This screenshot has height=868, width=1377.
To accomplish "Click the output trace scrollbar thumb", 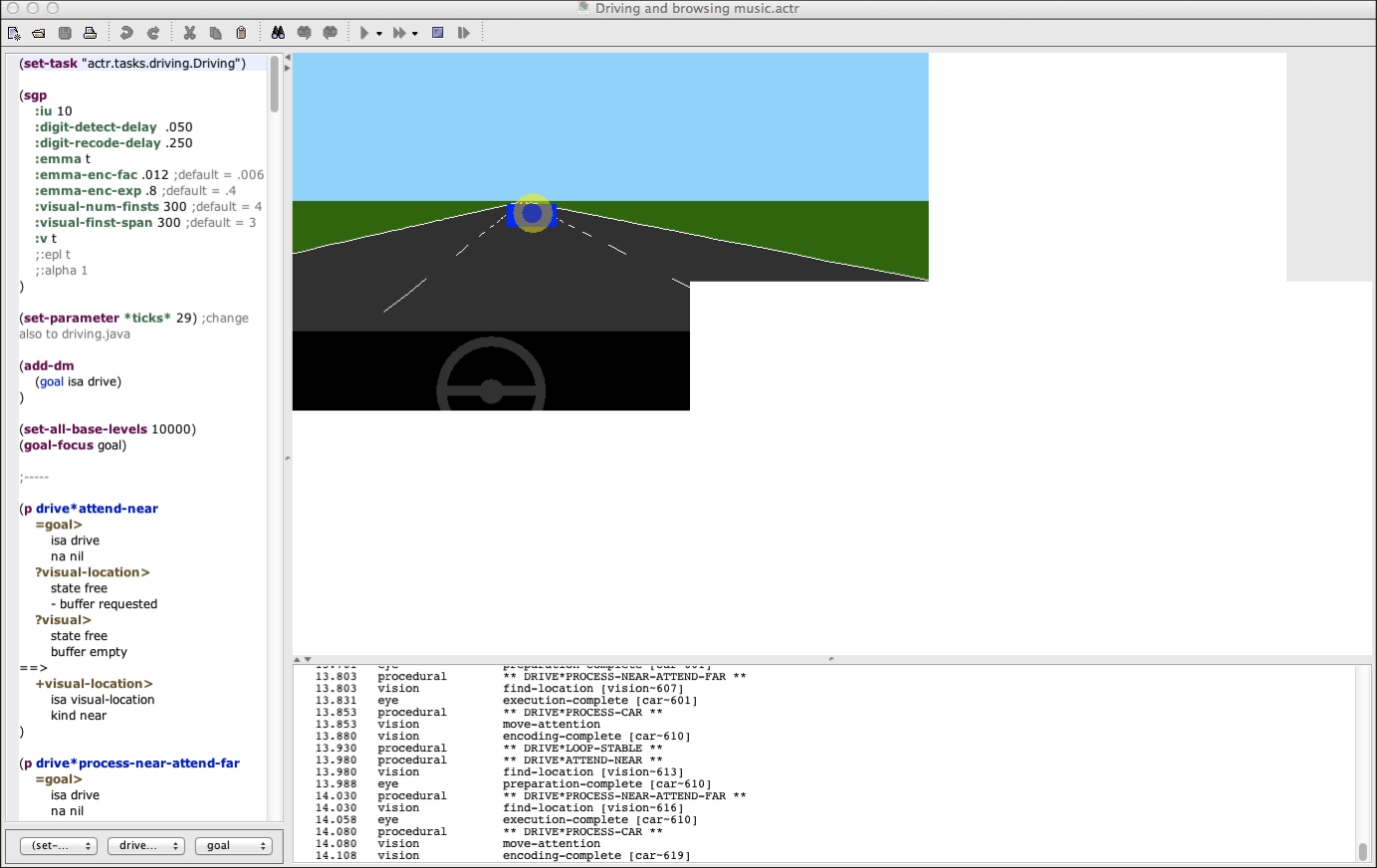I will pos(1362,852).
